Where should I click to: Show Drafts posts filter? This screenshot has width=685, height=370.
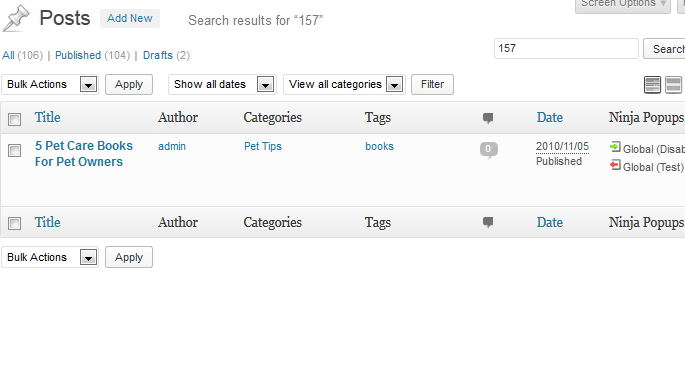pyautogui.click(x=158, y=55)
